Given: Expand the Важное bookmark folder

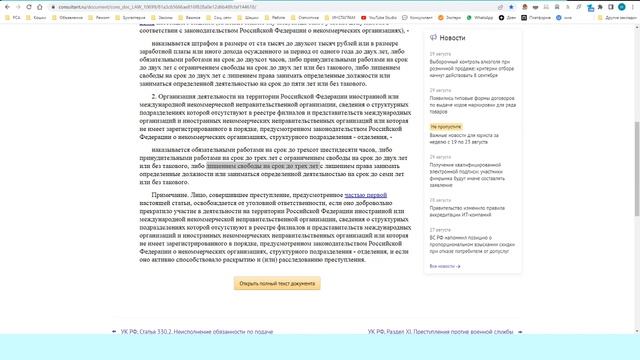Looking at the screenshot, I should click(x=189, y=18).
